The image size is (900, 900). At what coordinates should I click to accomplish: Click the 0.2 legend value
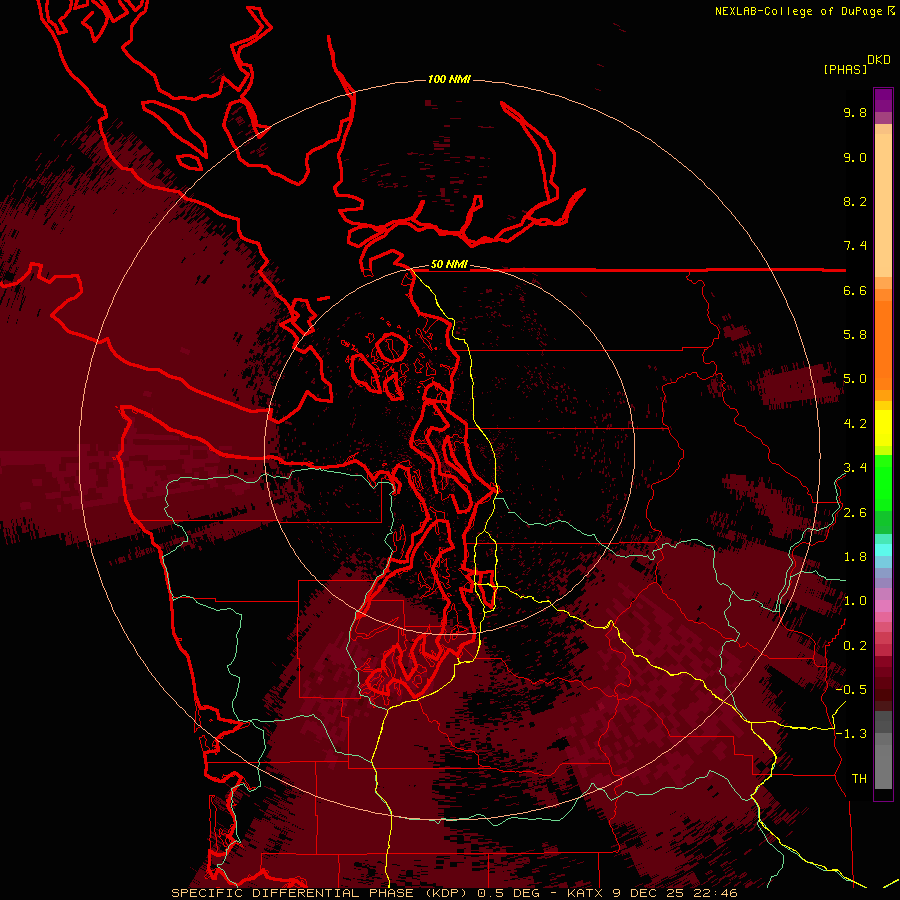tap(855, 646)
